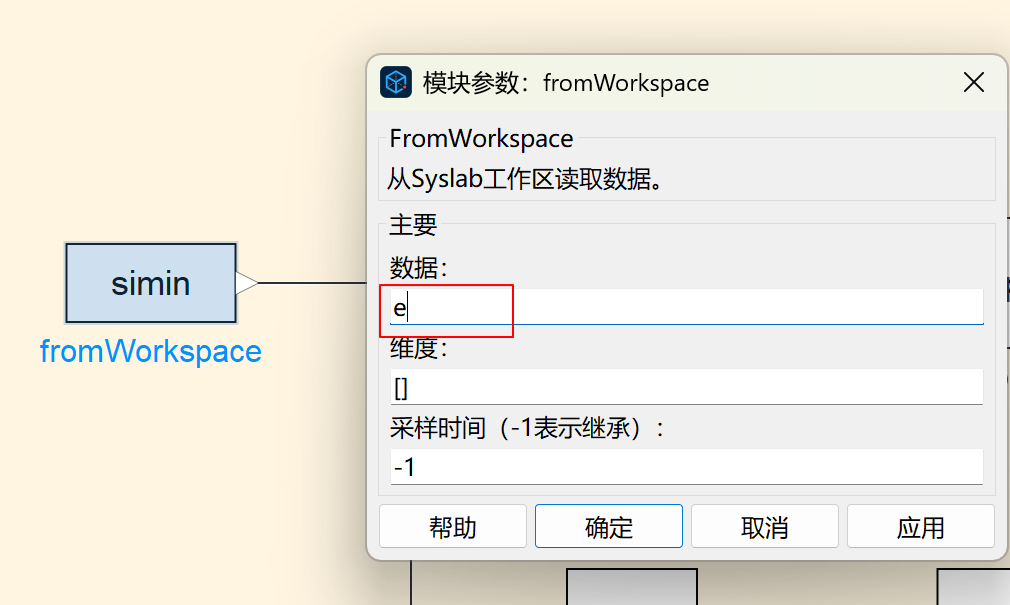This screenshot has height=605, width=1010.
Task: Focus the 数据 input field
Action: [686, 307]
